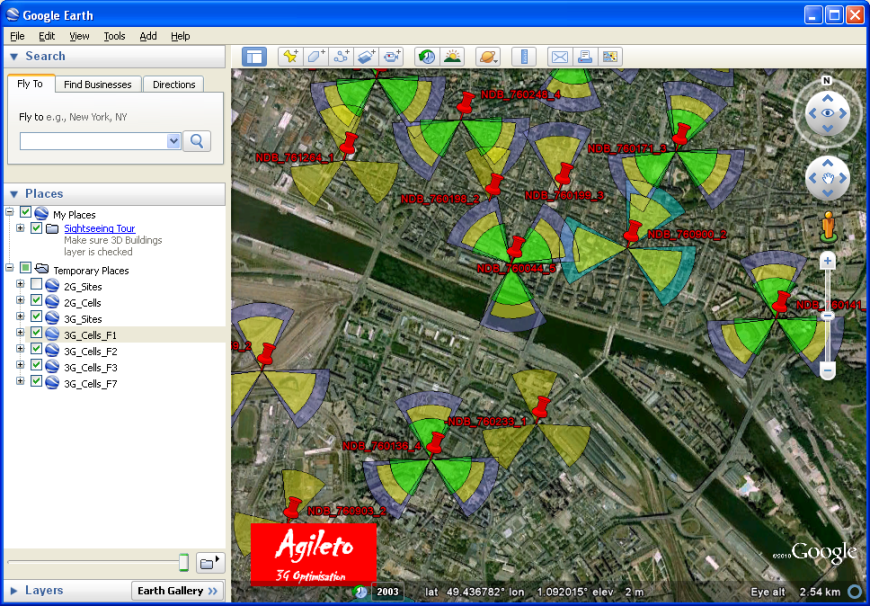Click the Places opacity slider handle

183,563
